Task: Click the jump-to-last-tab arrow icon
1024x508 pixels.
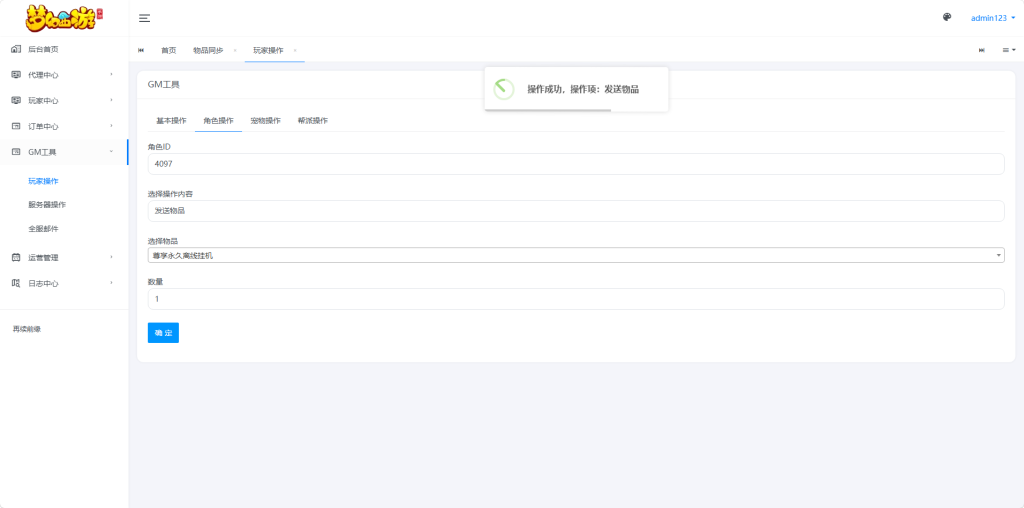Action: pyautogui.click(x=982, y=50)
